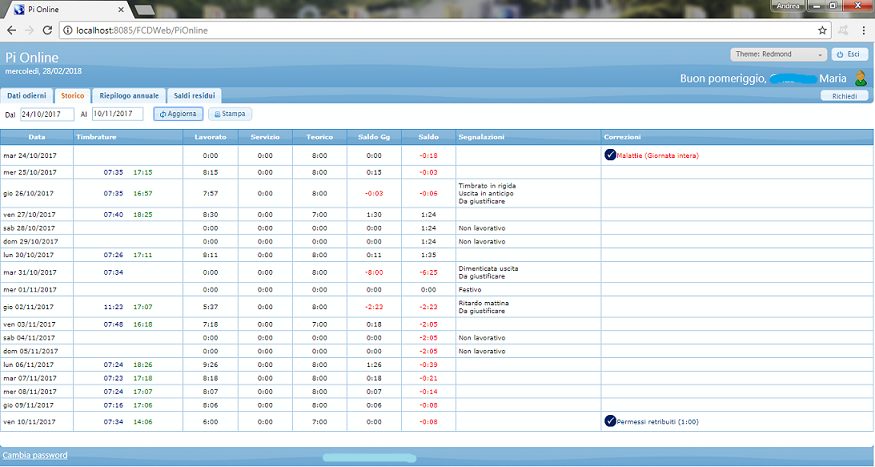Viewport: 875px width, 467px height.
Task: Open the Cambia password link
Action: [x=36, y=455]
